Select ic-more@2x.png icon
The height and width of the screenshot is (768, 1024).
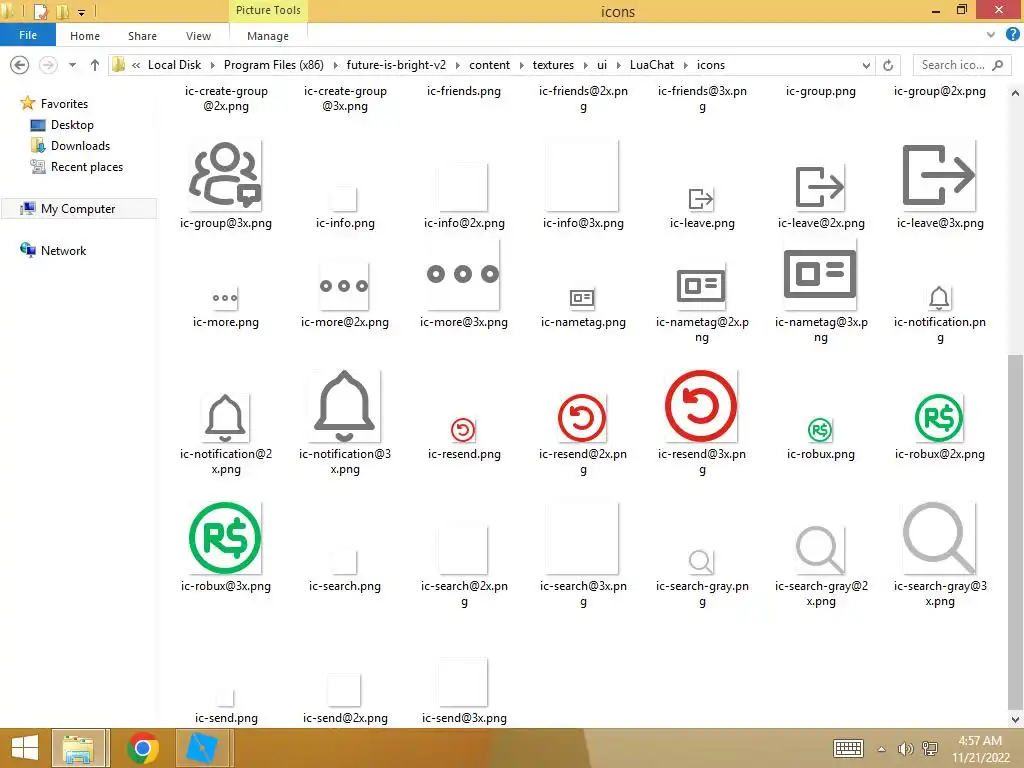coord(344,286)
